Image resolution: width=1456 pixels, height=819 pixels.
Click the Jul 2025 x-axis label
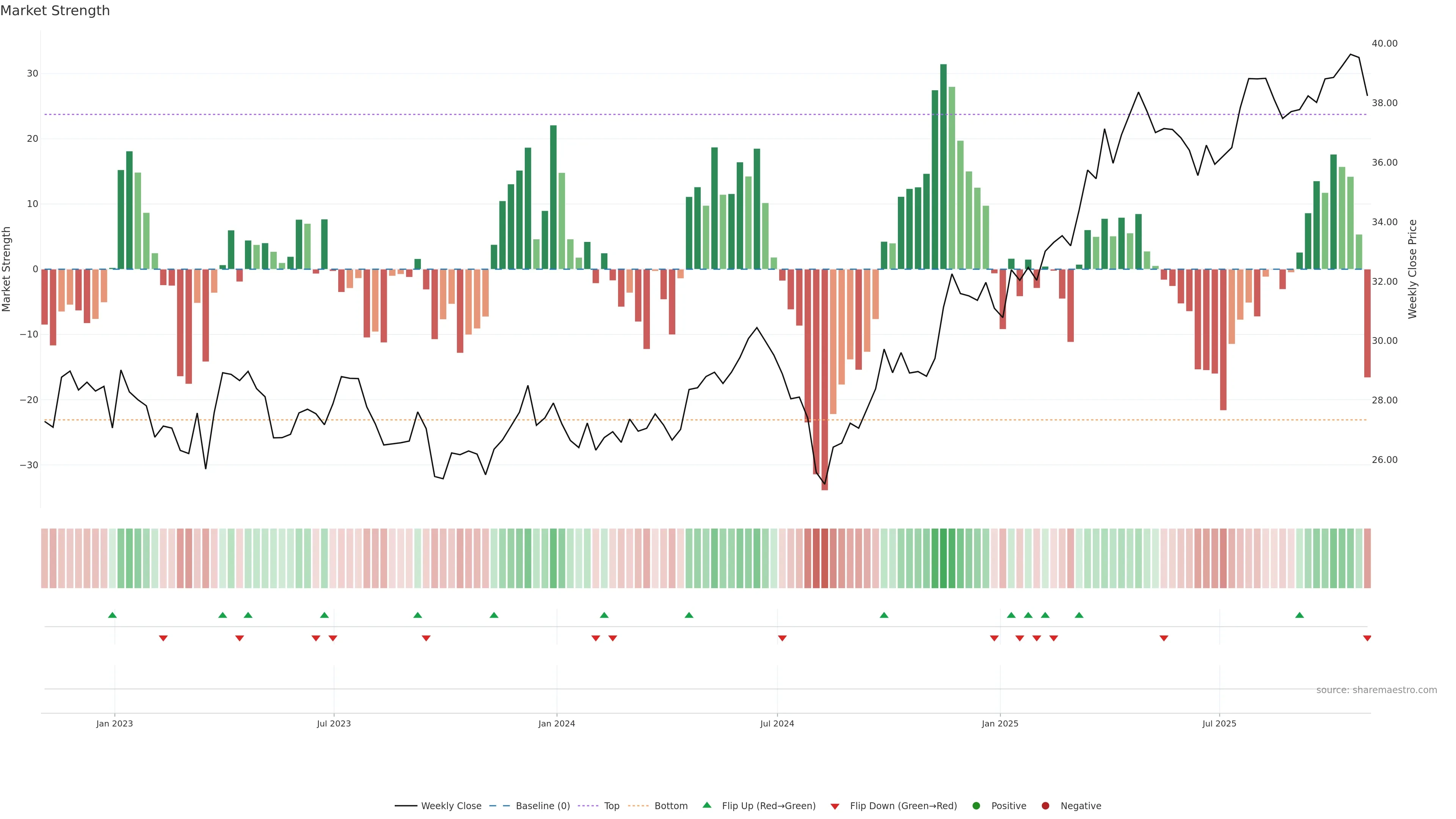pos(1219,723)
